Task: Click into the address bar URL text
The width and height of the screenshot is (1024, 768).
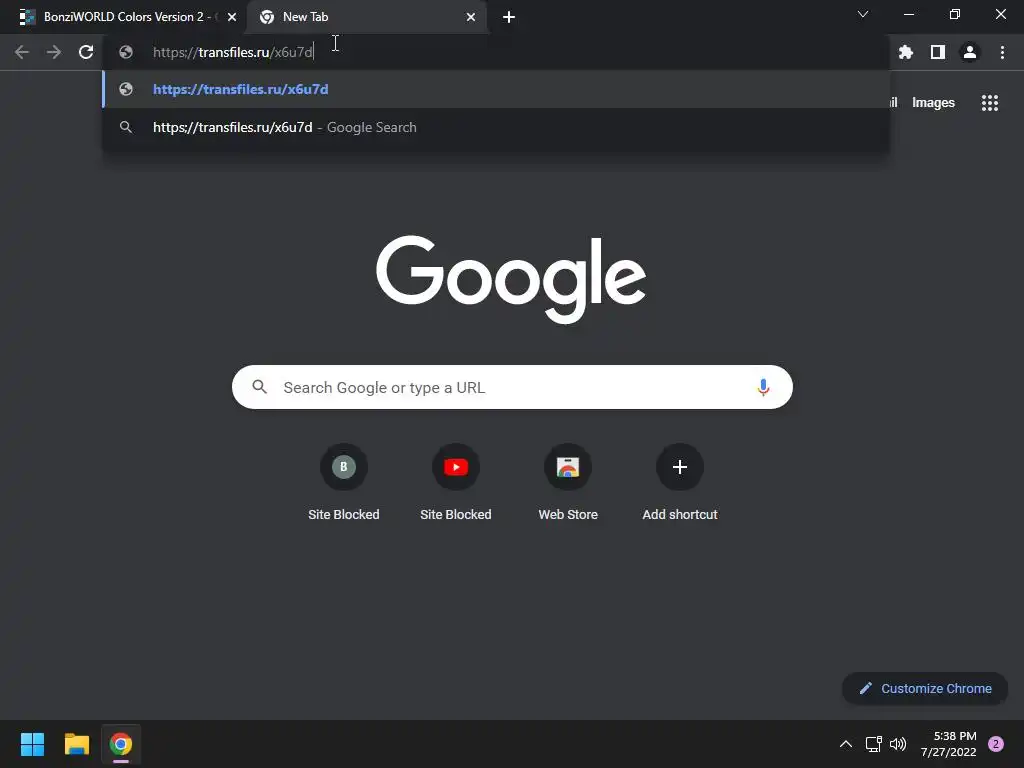Action: coord(233,52)
